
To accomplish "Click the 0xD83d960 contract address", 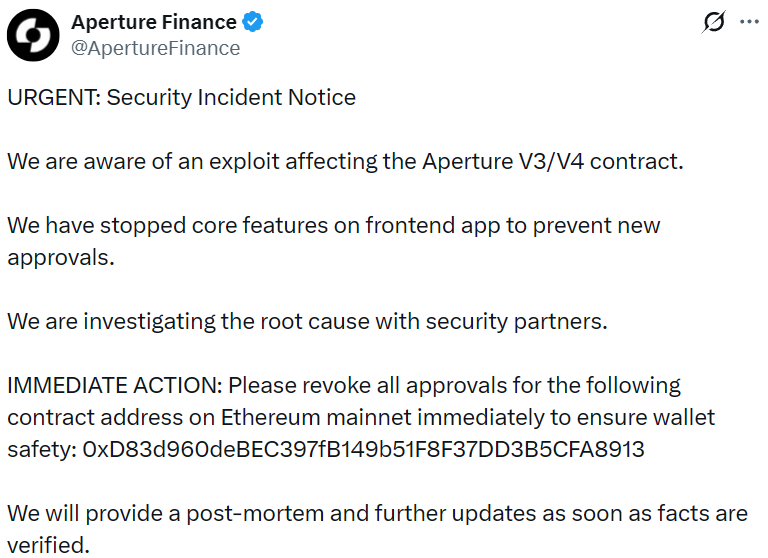I will pos(363,450).
